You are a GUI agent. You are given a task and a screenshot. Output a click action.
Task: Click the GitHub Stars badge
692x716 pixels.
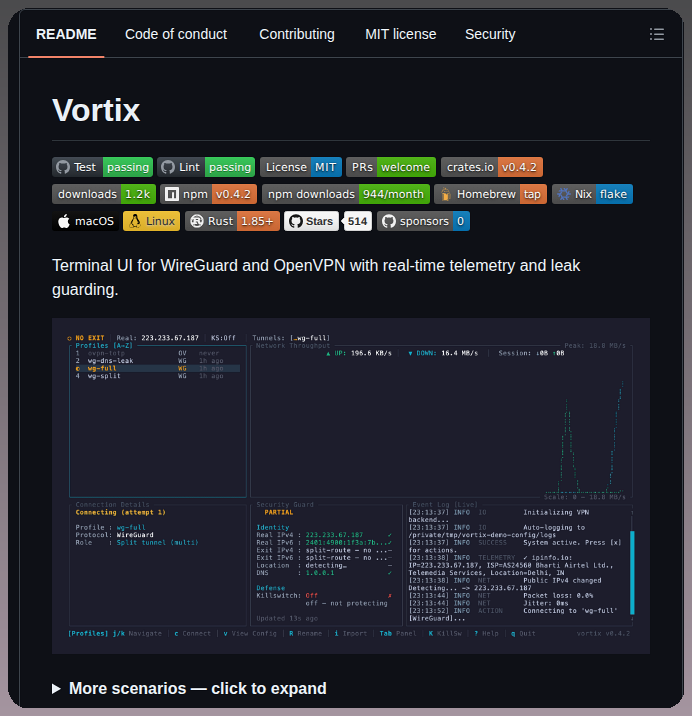[x=312, y=221]
